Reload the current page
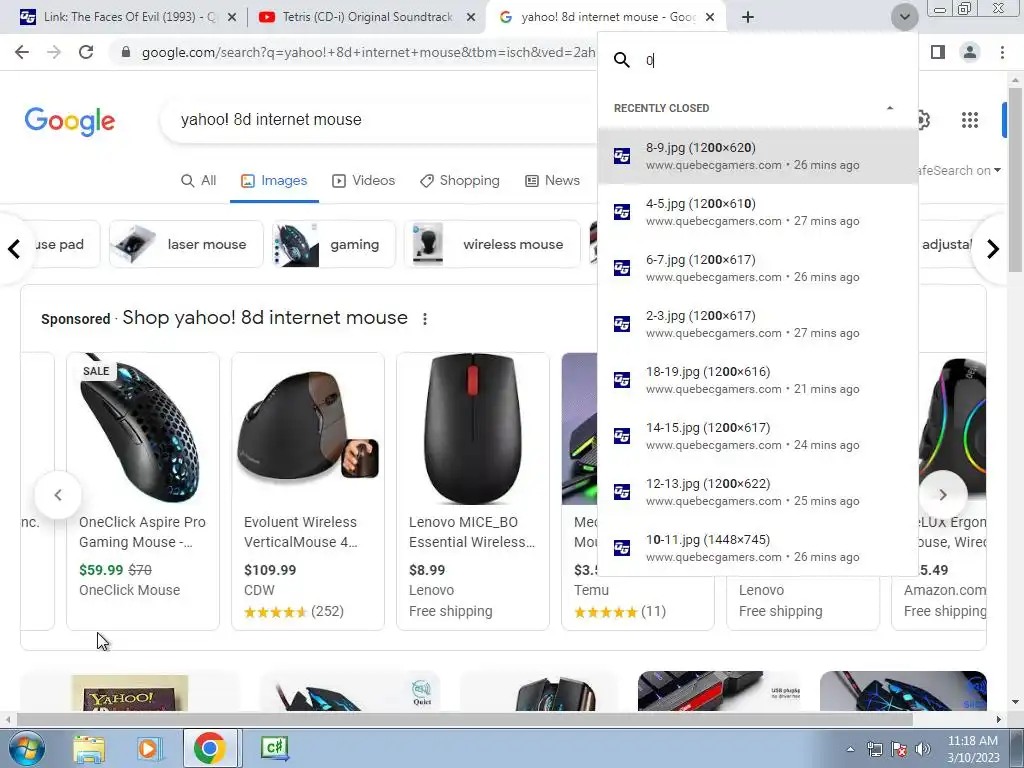Image resolution: width=1024 pixels, height=768 pixels. tap(86, 52)
